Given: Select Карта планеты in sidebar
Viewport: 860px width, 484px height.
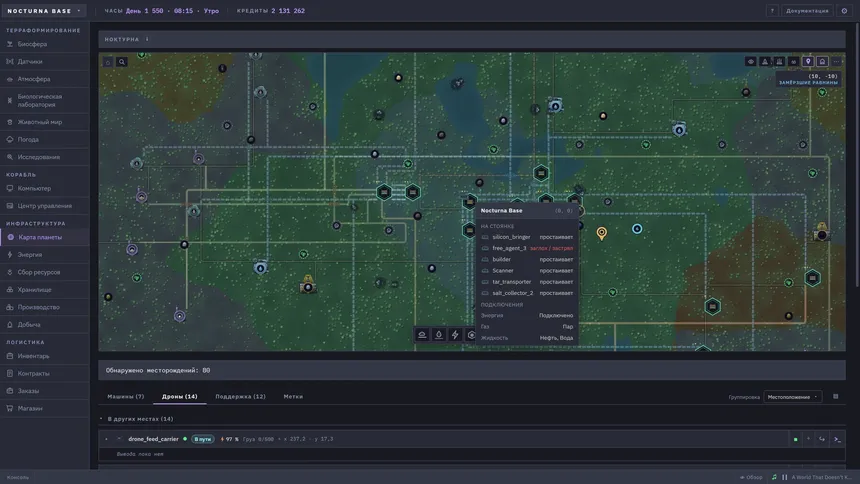Looking at the screenshot, I should [x=44, y=237].
